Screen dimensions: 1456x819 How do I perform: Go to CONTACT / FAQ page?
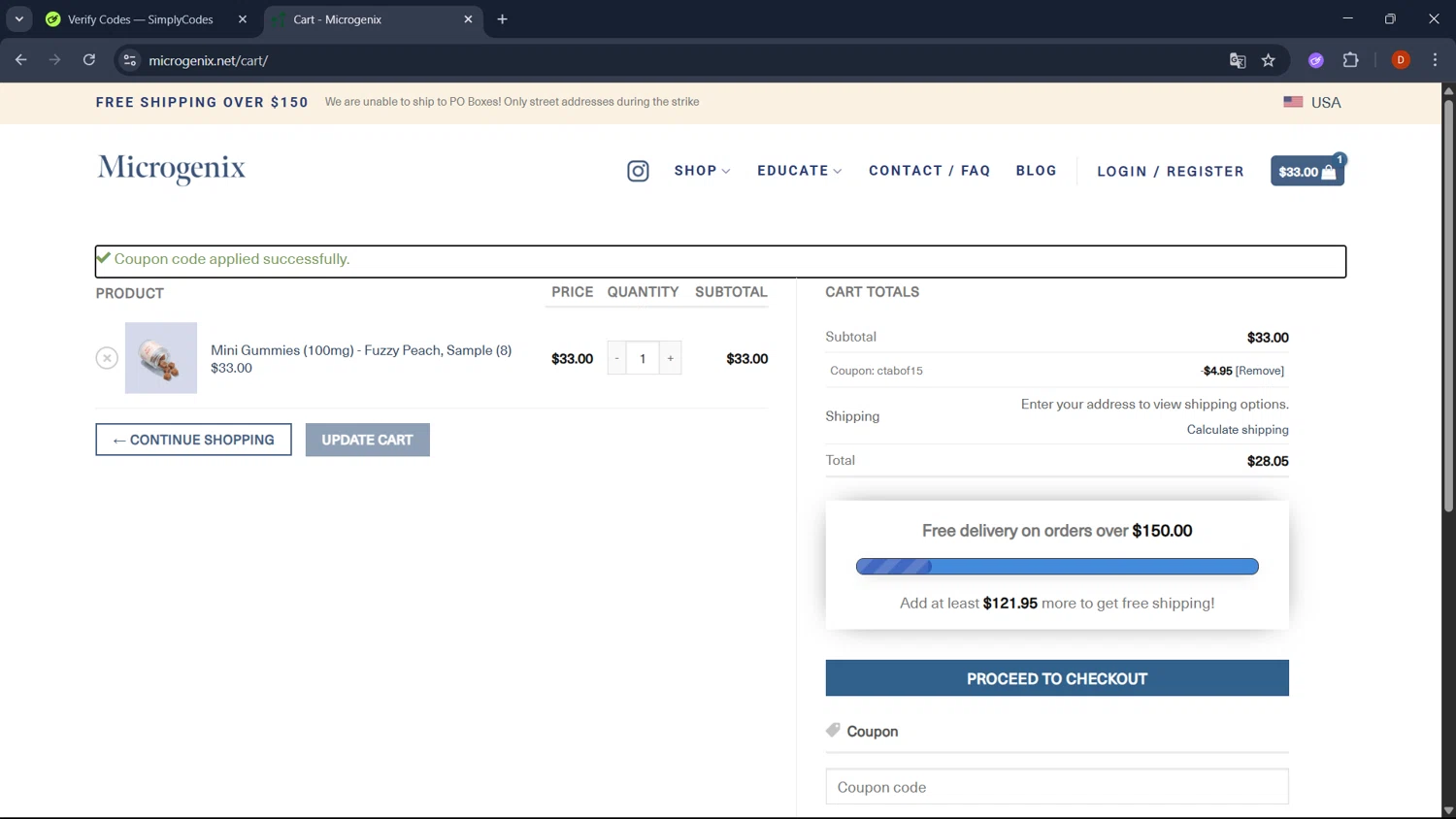point(929,171)
